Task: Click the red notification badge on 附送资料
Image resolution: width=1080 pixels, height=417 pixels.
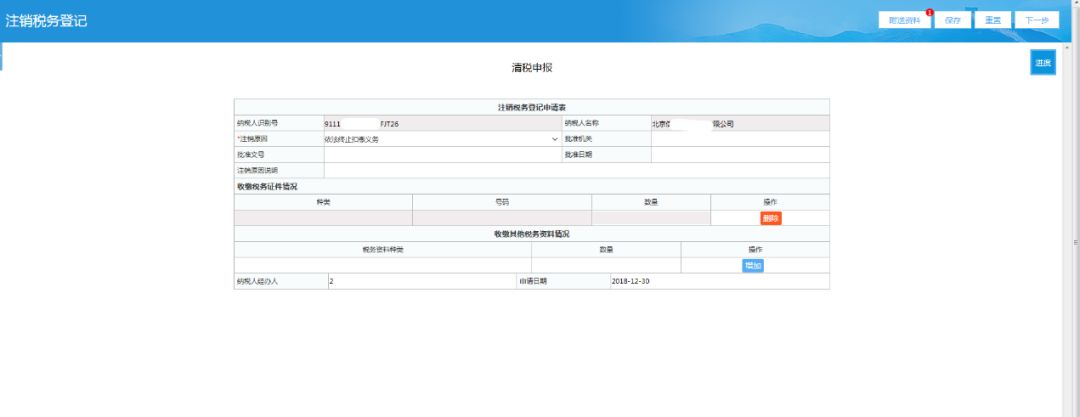Action: tap(929, 12)
